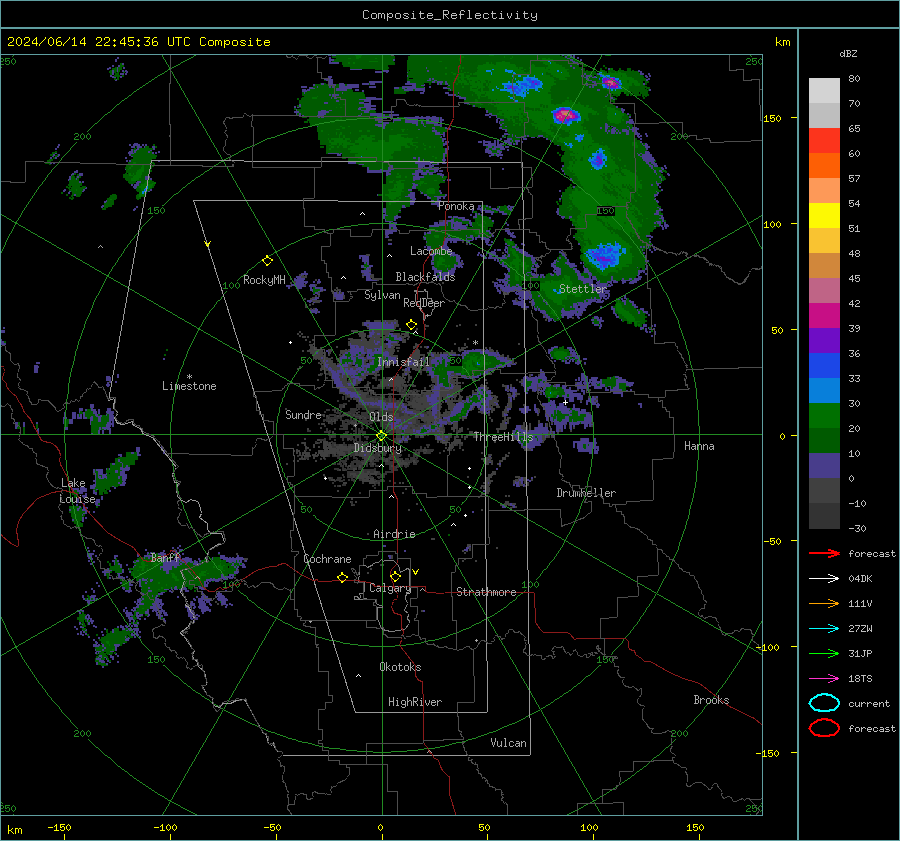Select the yellow 54–51 dBZ swatch

tap(824, 216)
